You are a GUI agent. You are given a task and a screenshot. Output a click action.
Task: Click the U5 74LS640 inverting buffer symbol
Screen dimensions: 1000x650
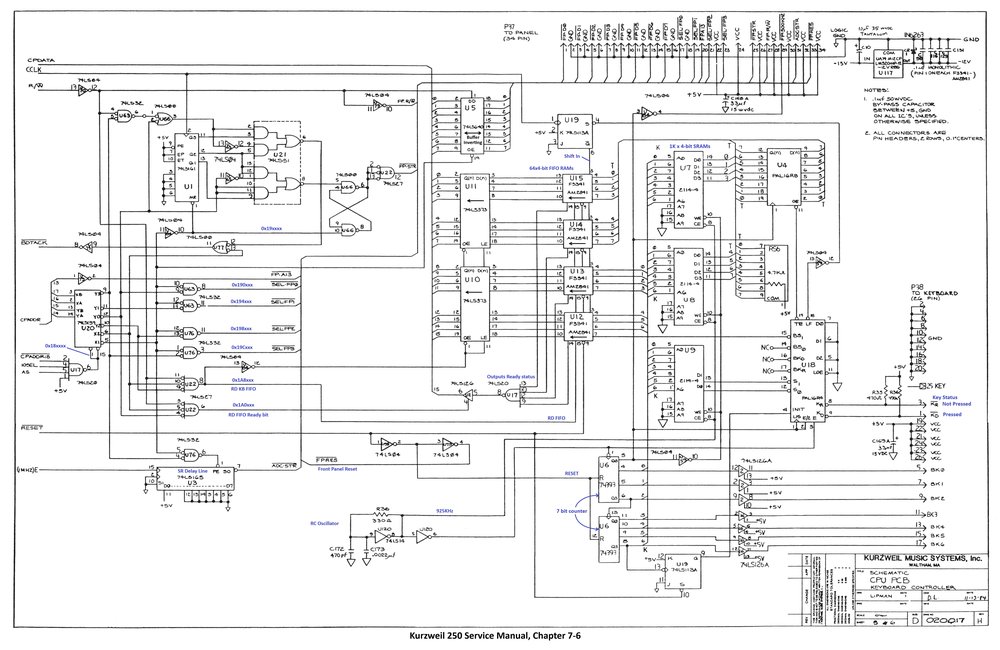click(472, 125)
